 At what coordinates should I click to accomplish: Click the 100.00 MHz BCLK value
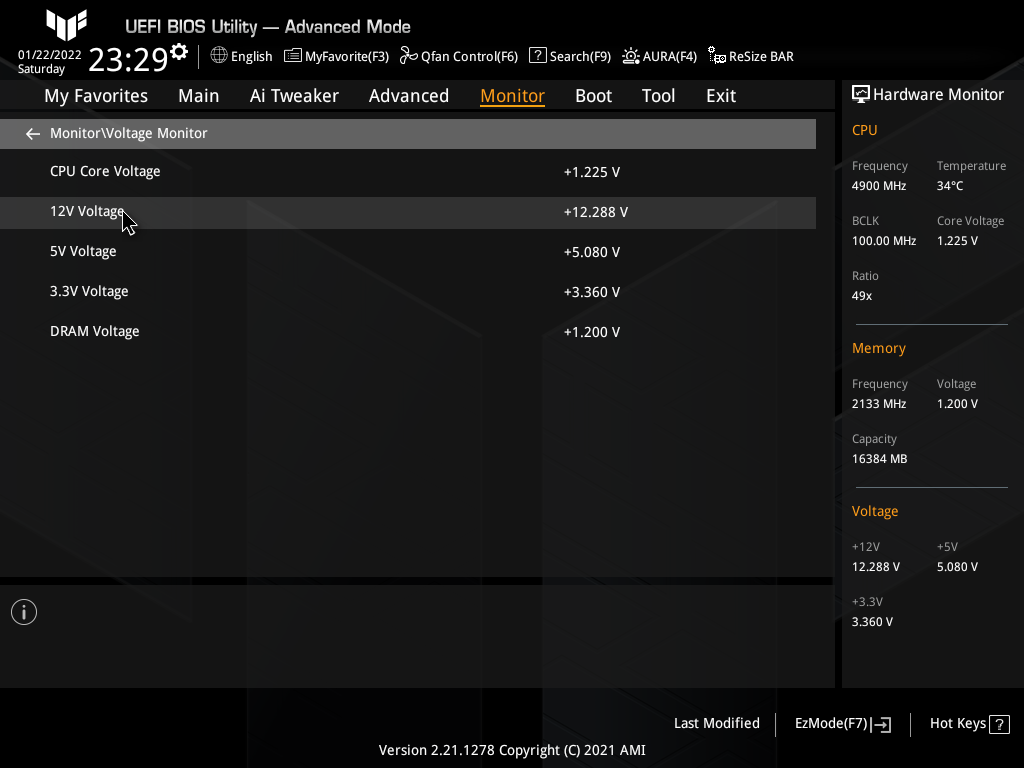(x=884, y=241)
